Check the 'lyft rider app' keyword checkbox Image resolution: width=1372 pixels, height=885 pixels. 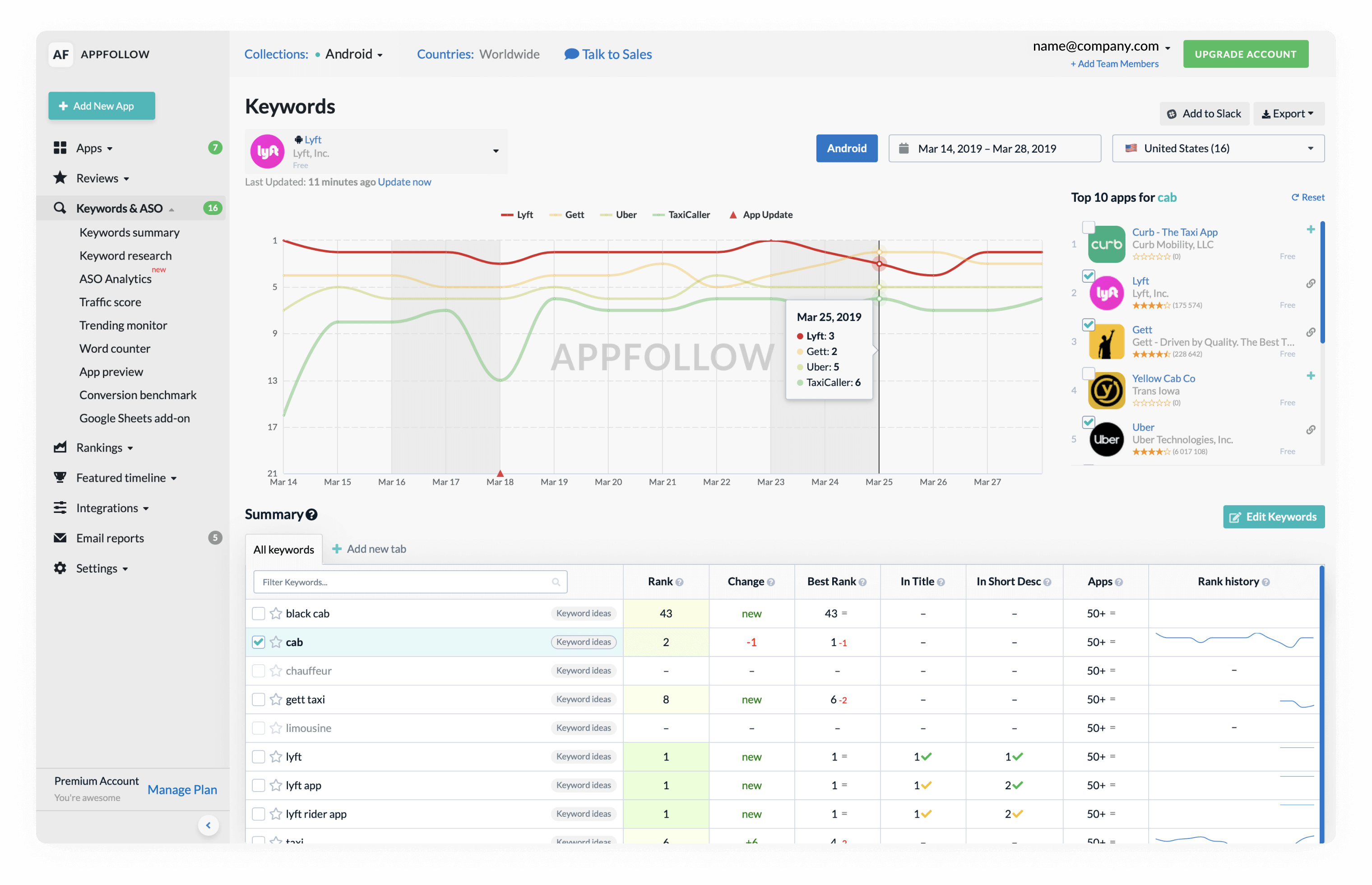click(259, 814)
